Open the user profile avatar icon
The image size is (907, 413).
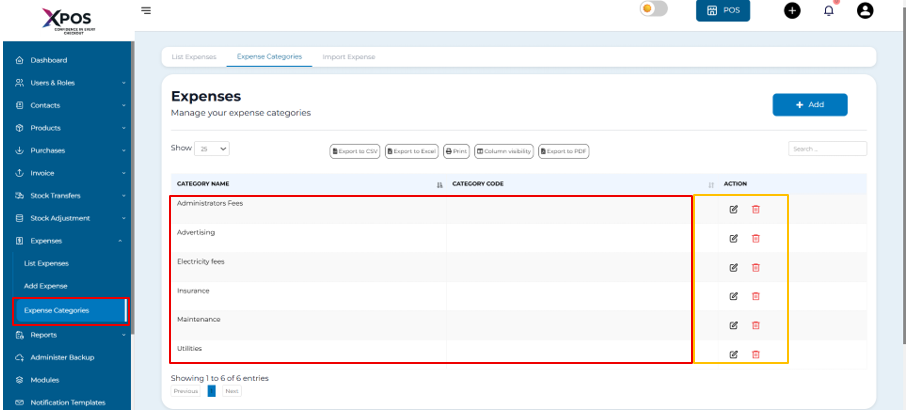[x=866, y=10]
